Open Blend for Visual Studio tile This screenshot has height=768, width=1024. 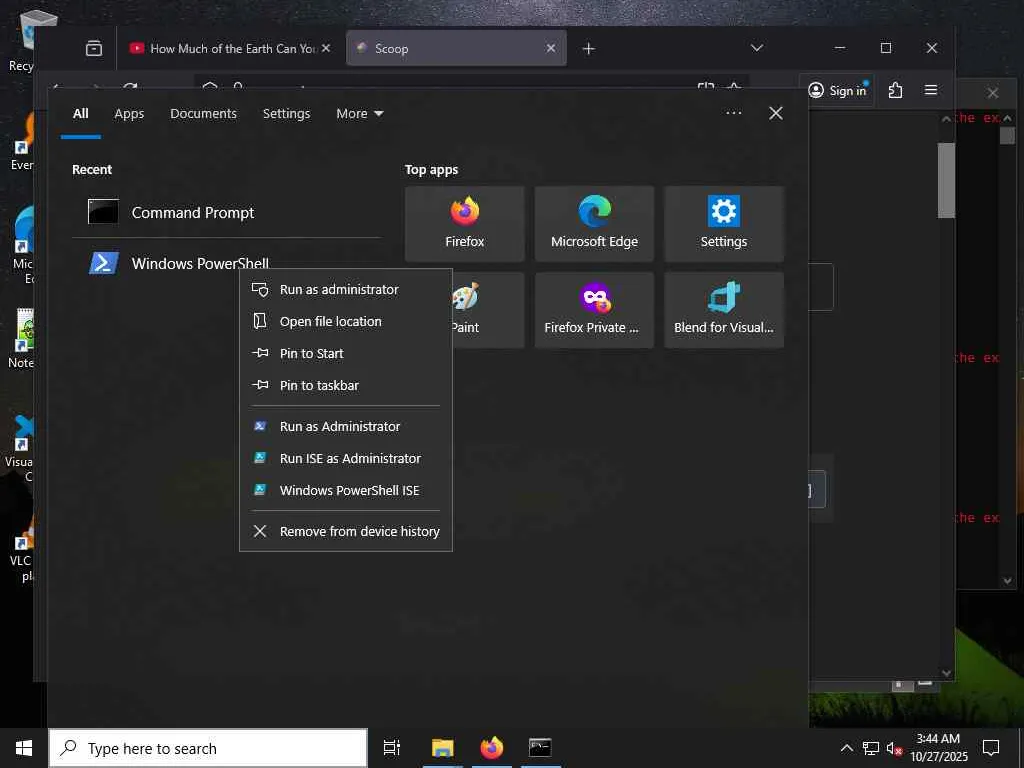tap(724, 310)
